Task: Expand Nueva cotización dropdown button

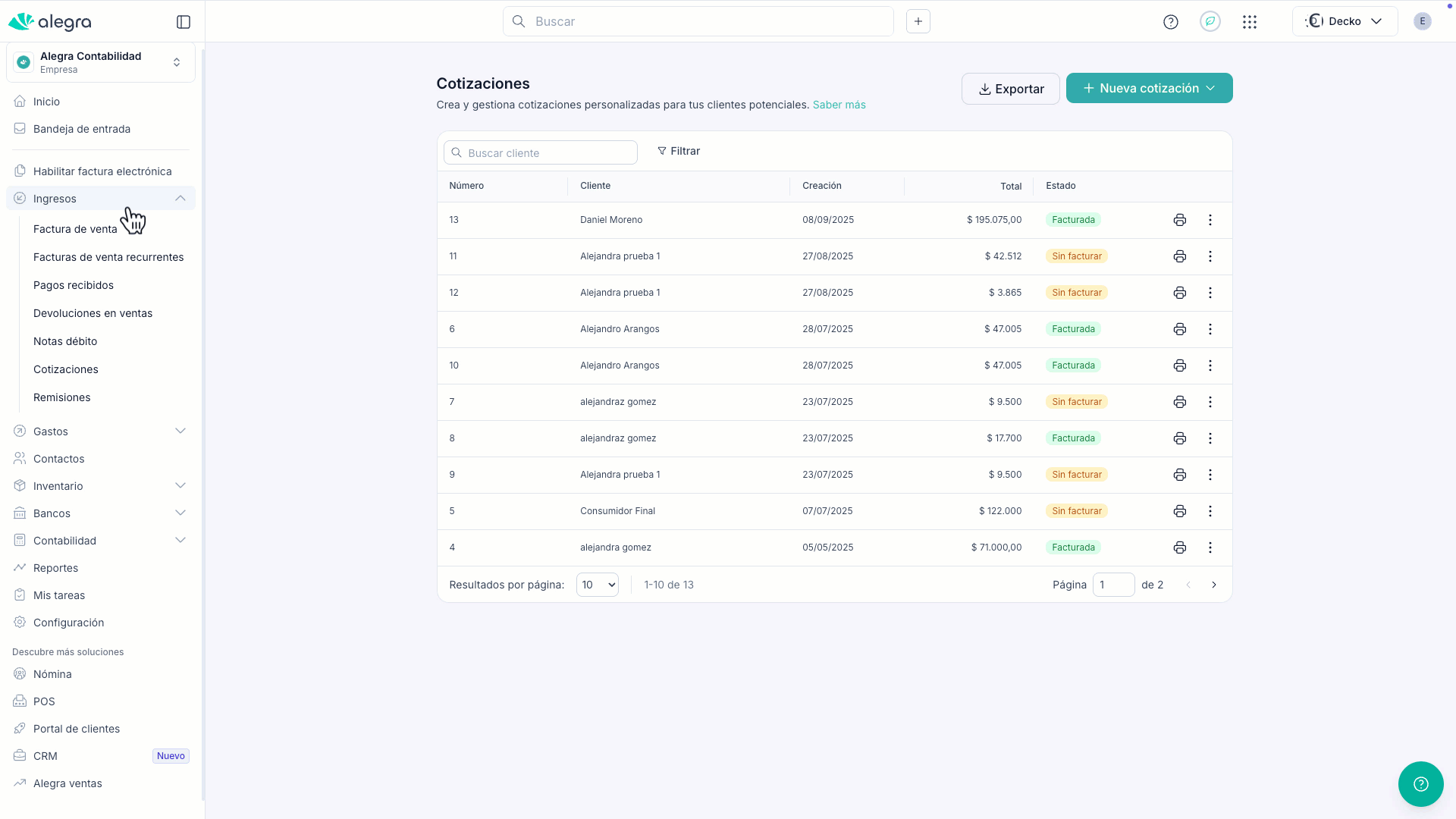Action: (x=1210, y=88)
